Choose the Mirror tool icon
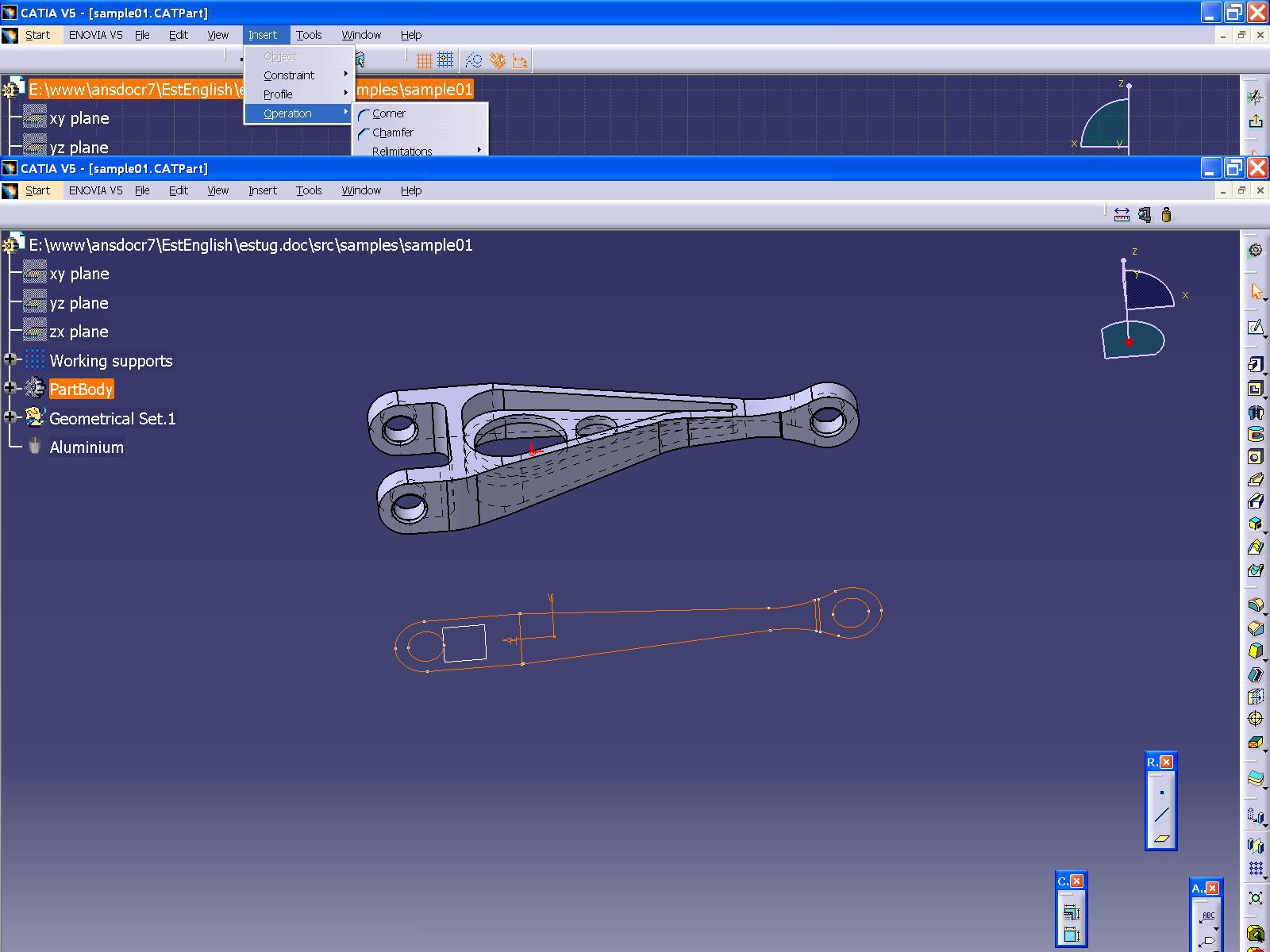The image size is (1270, 952). [x=1255, y=846]
